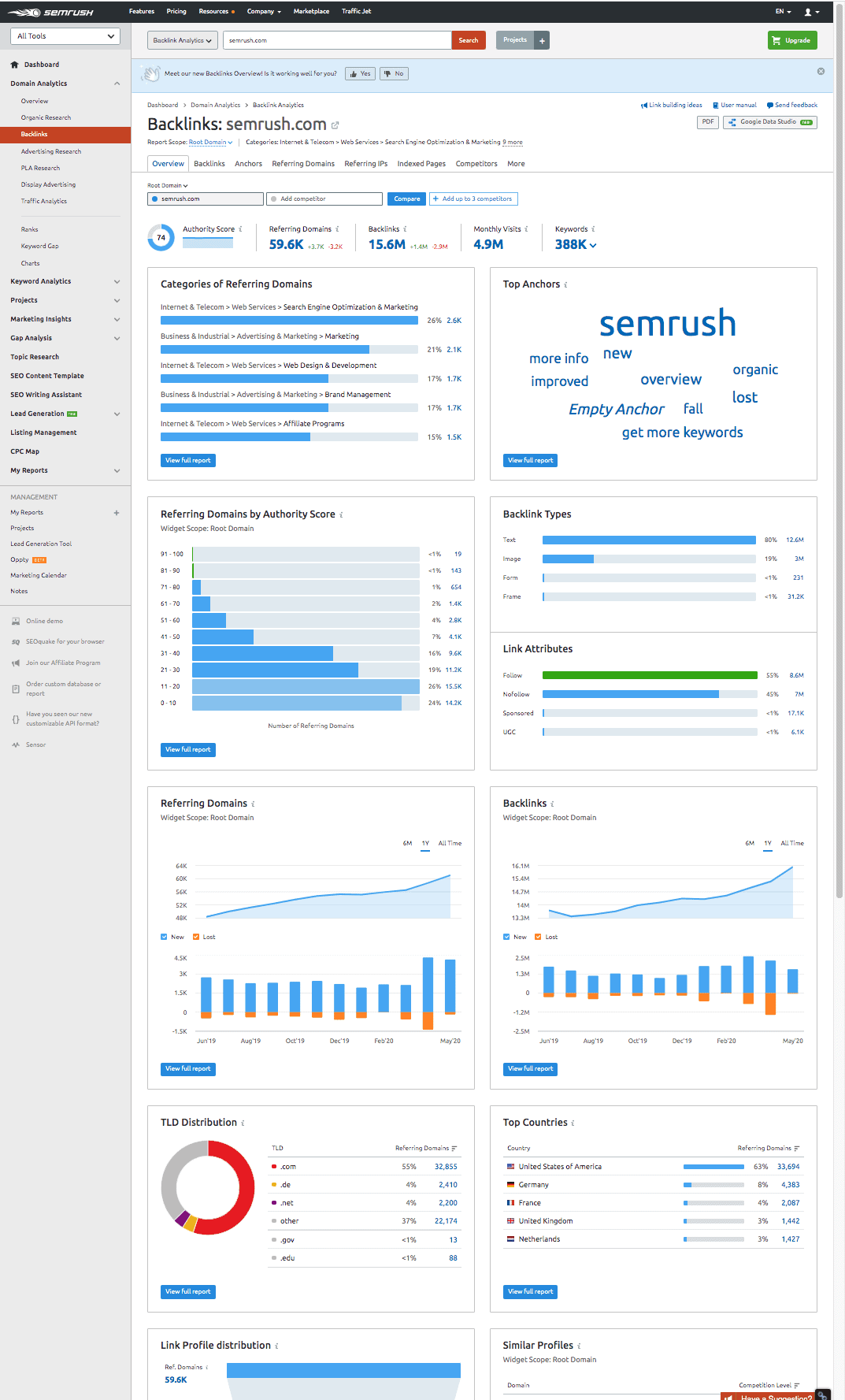Click Join our Affiliate Program megaphone item

pos(62,663)
